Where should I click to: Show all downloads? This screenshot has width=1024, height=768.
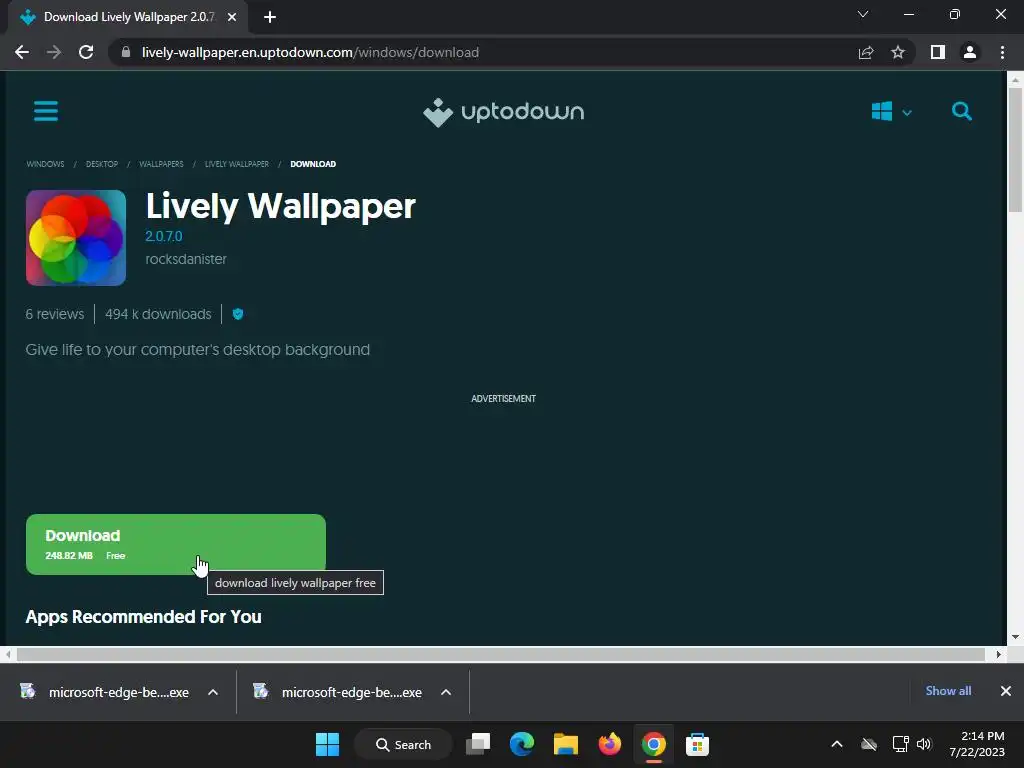pyautogui.click(x=948, y=691)
